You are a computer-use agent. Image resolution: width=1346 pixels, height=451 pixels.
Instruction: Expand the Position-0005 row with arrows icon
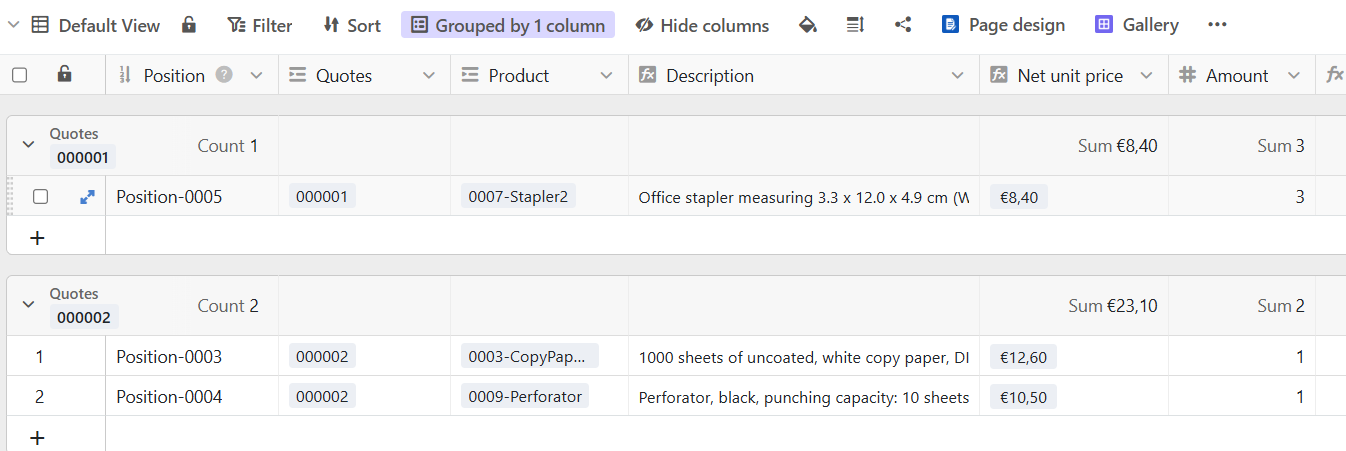point(87,197)
